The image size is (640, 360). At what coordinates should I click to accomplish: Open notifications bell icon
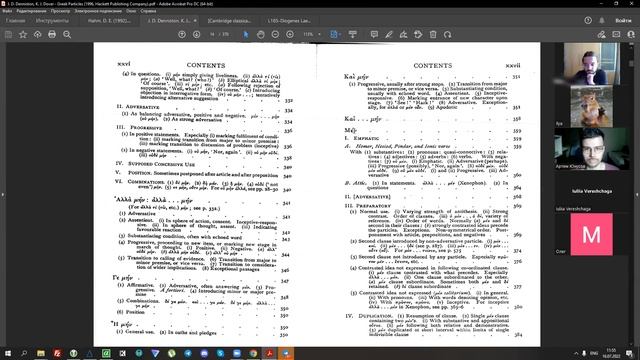602,20
